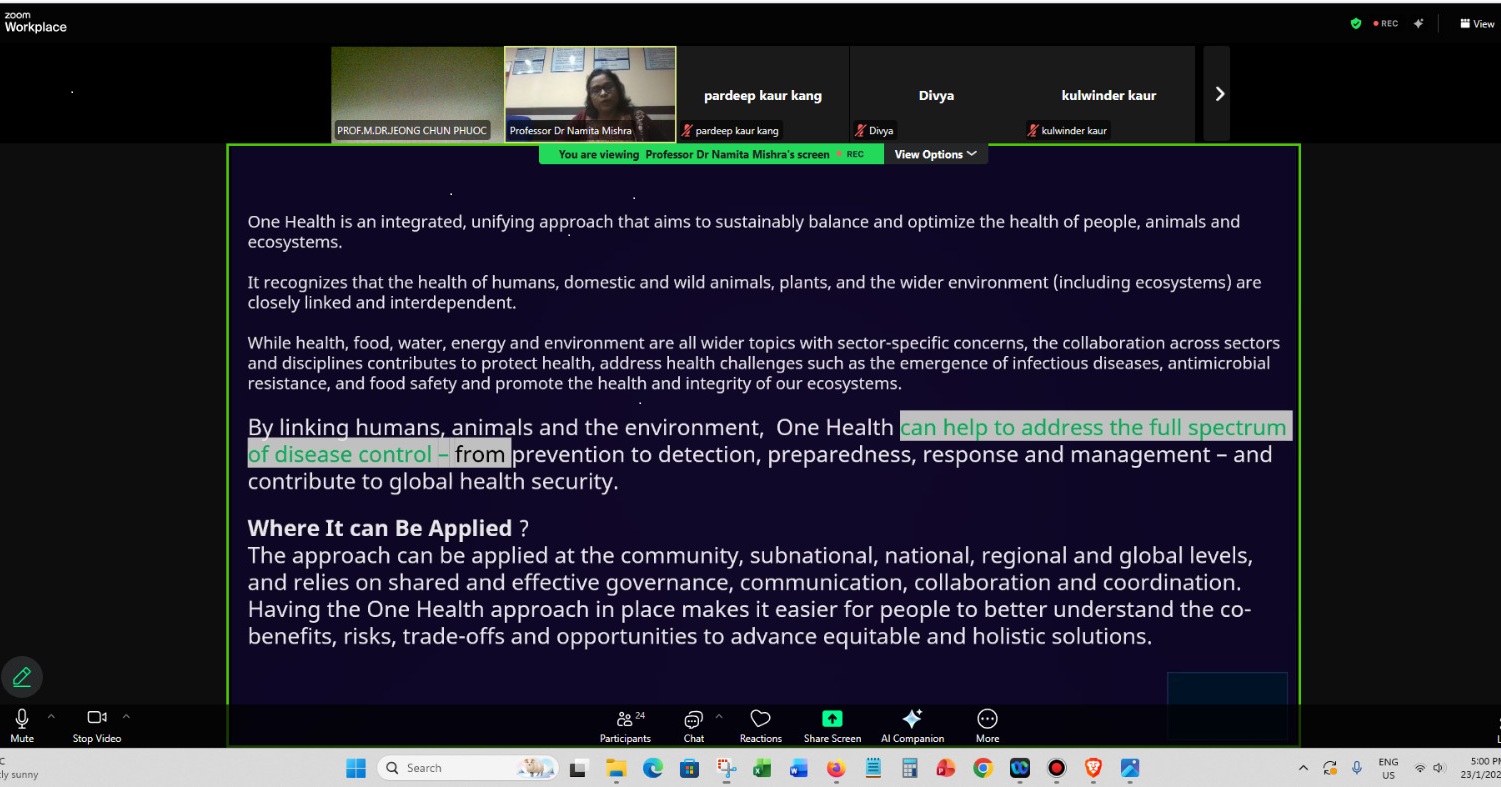Expand audio options arrow beside Mute
This screenshot has height=787, width=1501.
click(x=51, y=716)
